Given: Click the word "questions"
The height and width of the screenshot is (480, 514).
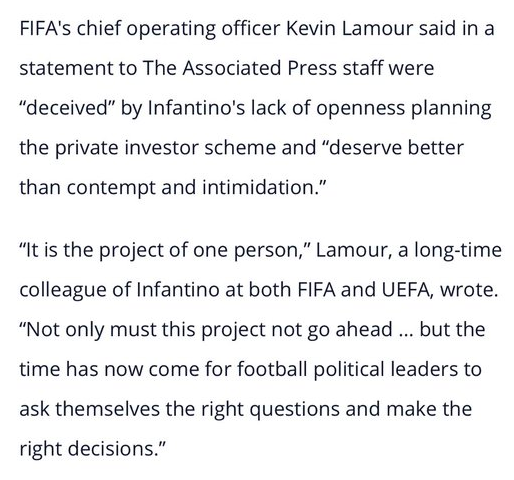Looking at the screenshot, I should [x=295, y=410].
